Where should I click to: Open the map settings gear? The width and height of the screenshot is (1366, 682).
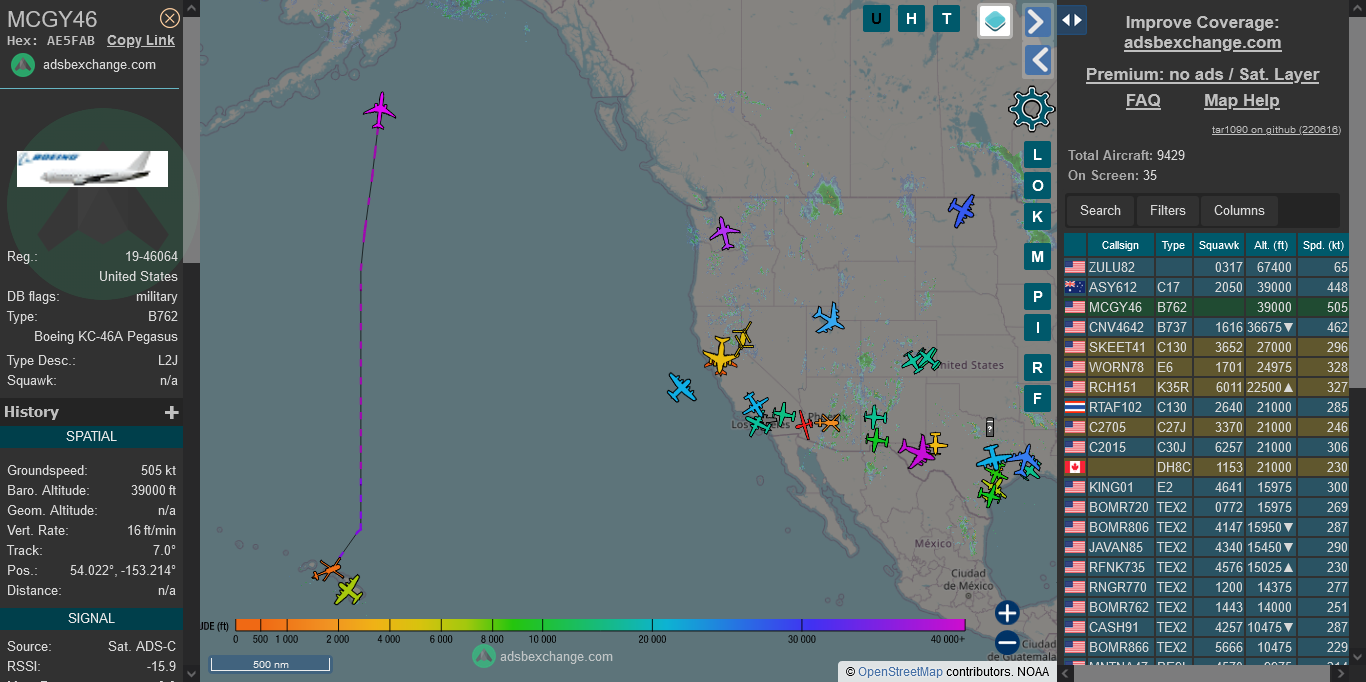[1032, 109]
